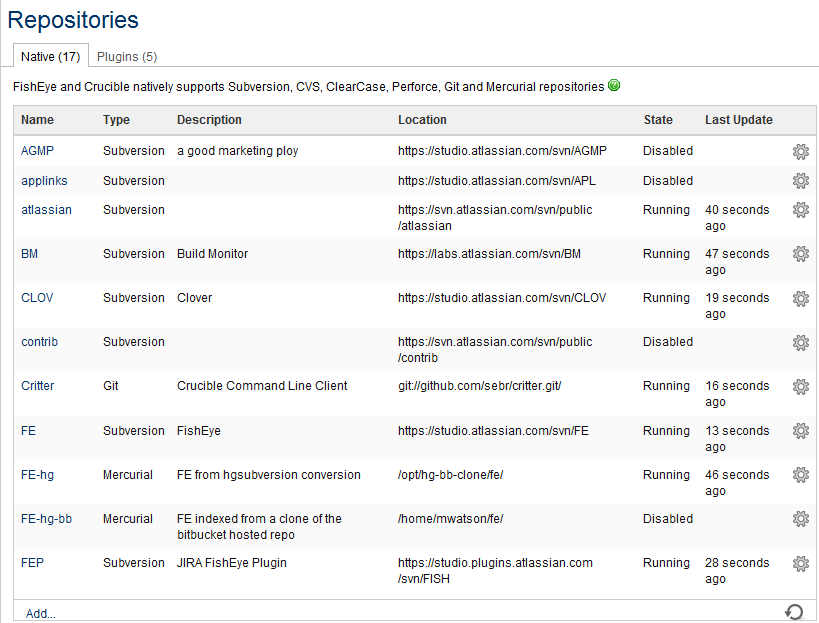Click the Last Update column header
The width and height of the screenshot is (819, 623).
click(739, 120)
